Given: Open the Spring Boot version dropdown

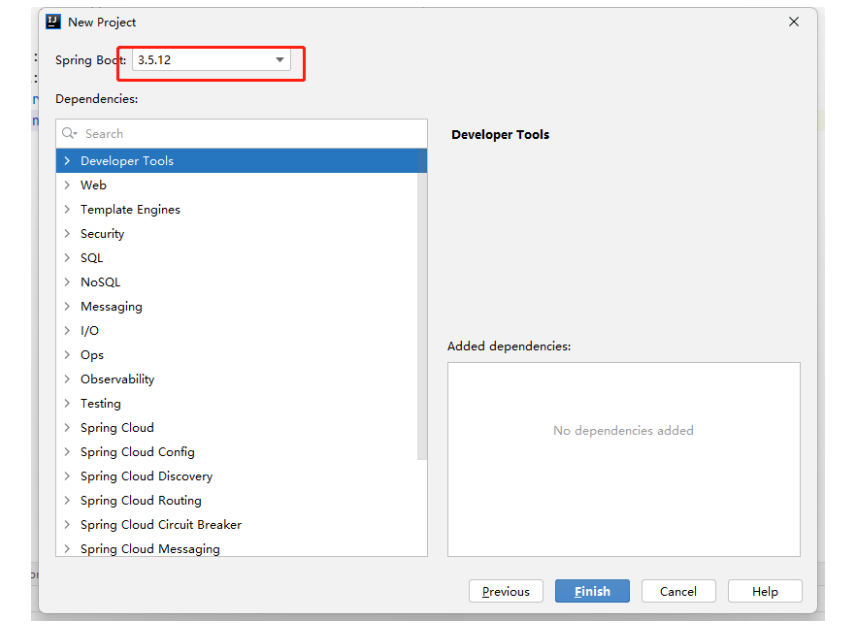Looking at the screenshot, I should point(211,60).
